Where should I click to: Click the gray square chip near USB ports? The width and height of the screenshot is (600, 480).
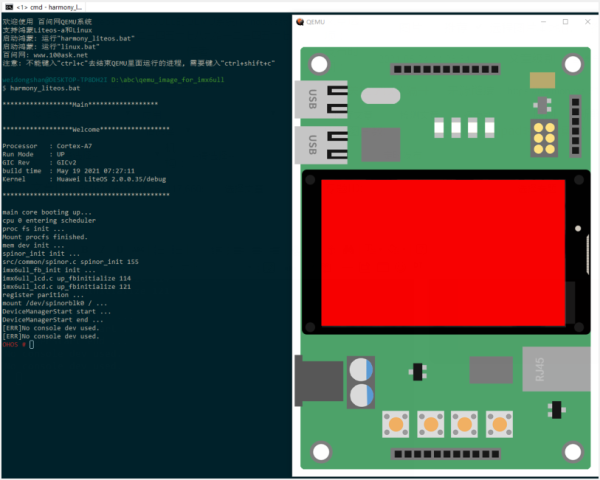[x=381, y=144]
